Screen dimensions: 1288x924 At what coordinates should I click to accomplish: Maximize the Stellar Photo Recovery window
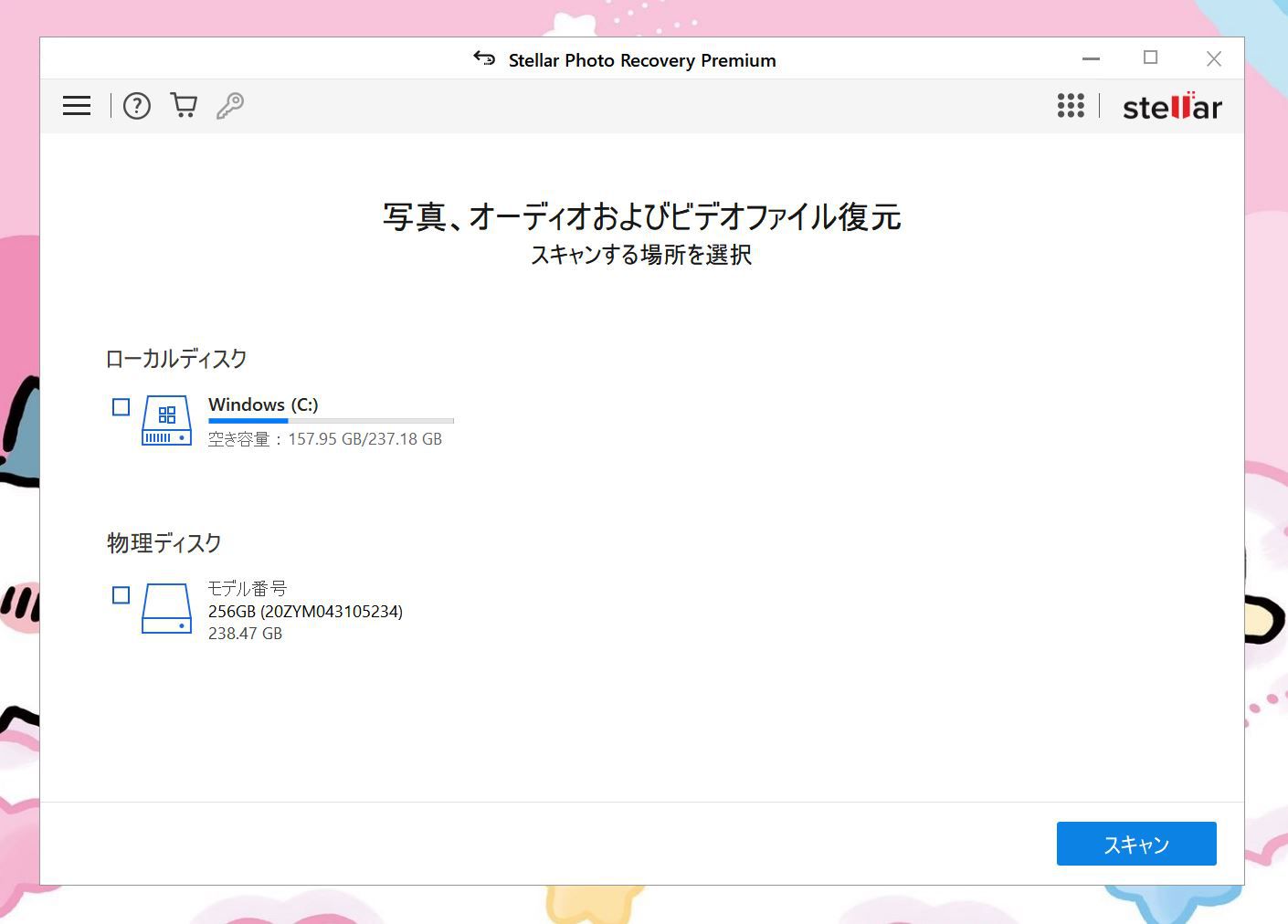[1151, 58]
